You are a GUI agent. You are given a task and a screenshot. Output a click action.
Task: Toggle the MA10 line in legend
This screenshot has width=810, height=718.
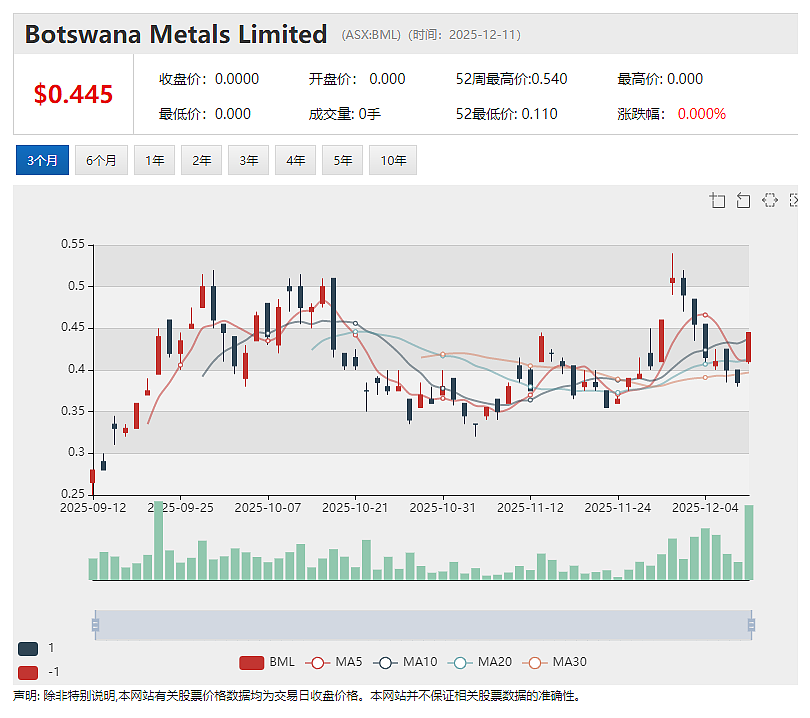tap(405, 662)
